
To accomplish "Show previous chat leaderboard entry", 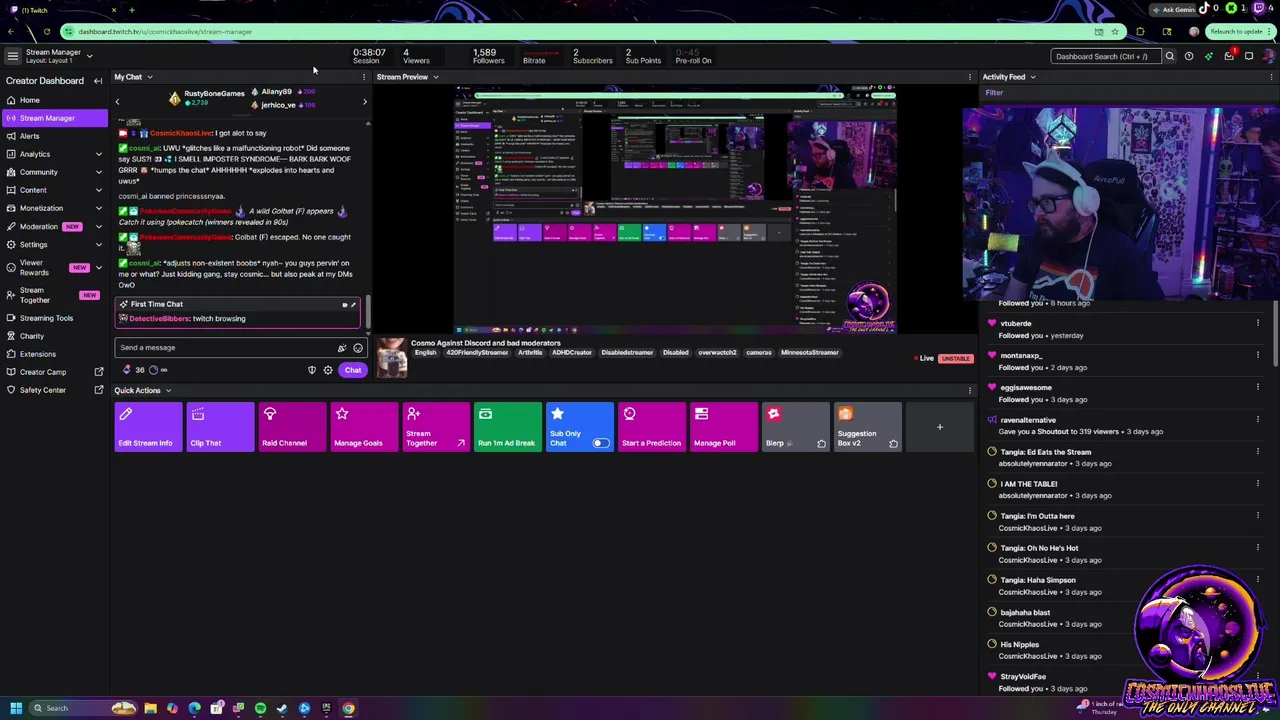I will point(117,101).
